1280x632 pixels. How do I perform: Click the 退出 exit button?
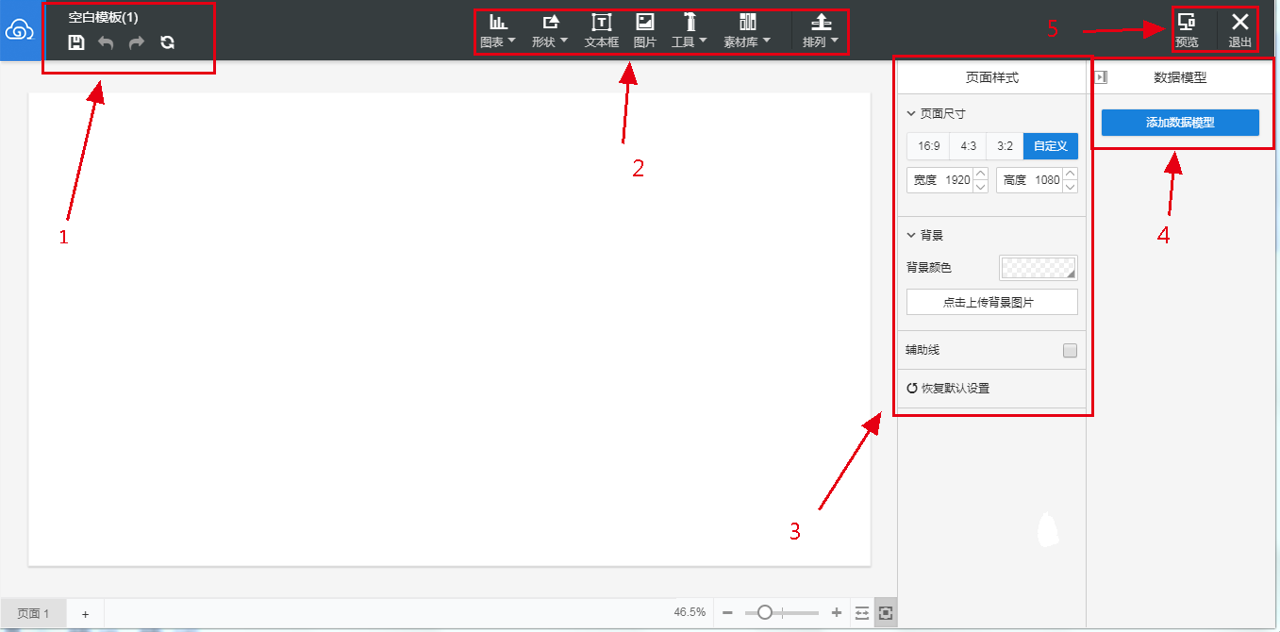1240,31
